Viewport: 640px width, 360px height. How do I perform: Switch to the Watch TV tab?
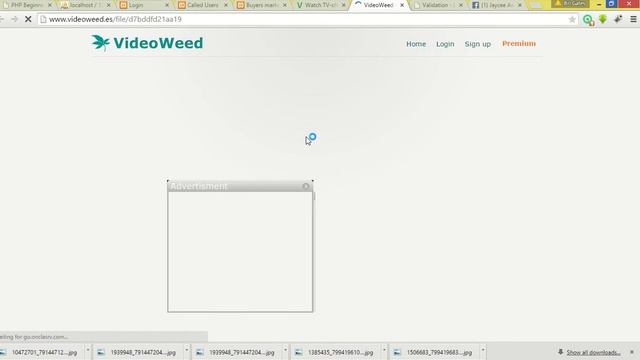click(x=321, y=5)
